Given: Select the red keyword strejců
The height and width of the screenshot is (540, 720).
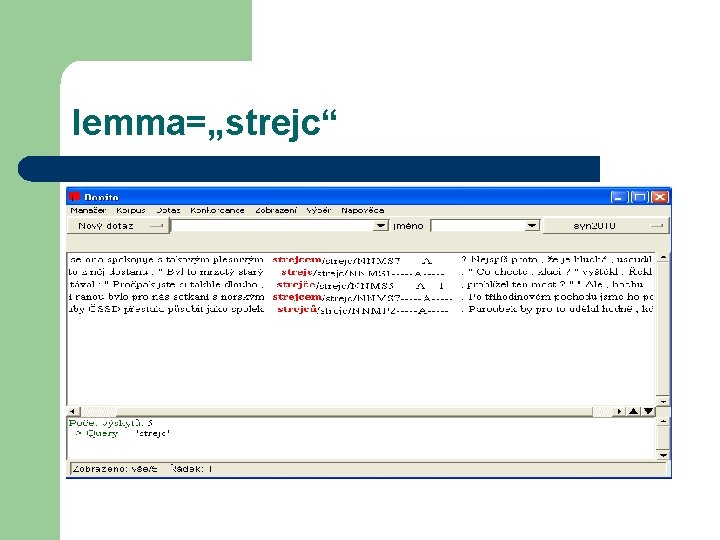Looking at the screenshot, I should [297, 309].
